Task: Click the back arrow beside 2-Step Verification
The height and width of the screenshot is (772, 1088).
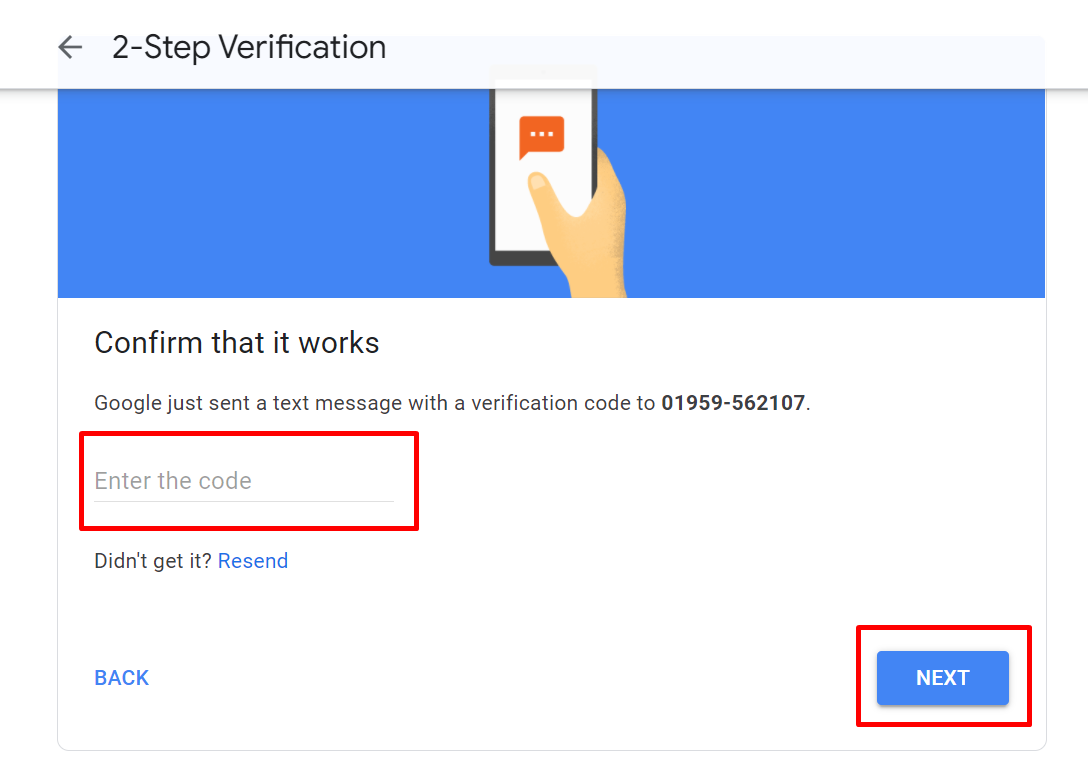Action: (70, 47)
